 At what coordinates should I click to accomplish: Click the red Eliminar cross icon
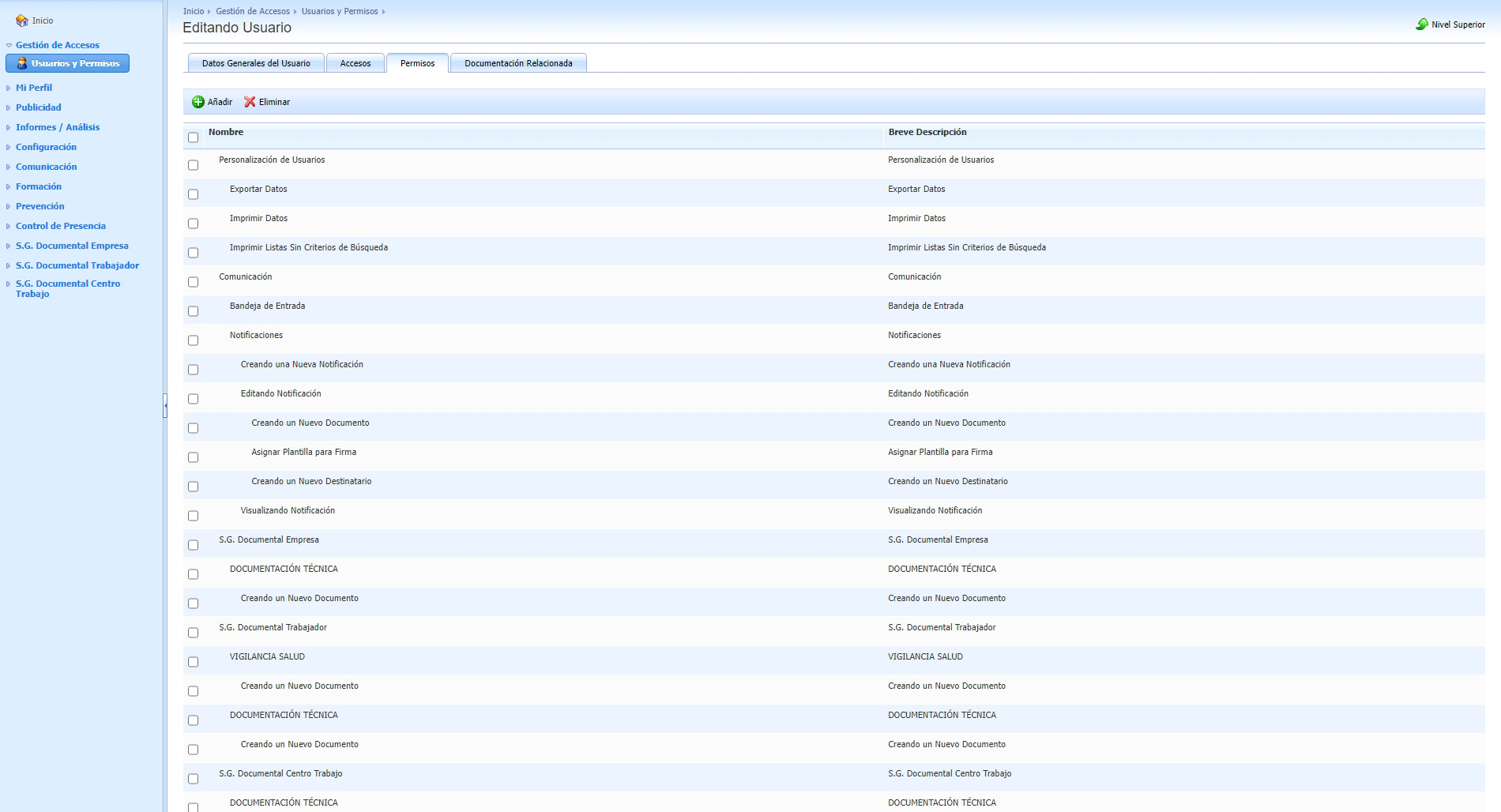tap(250, 102)
